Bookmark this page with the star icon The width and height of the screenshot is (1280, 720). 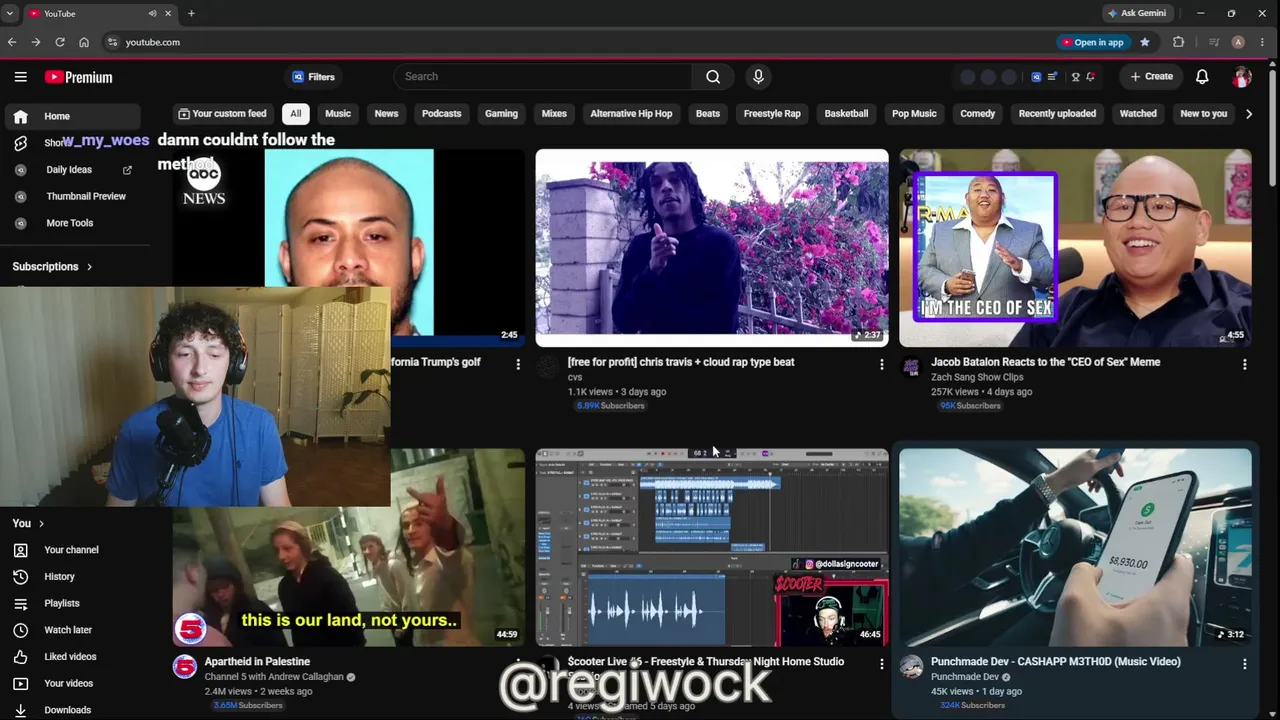tap(1145, 42)
